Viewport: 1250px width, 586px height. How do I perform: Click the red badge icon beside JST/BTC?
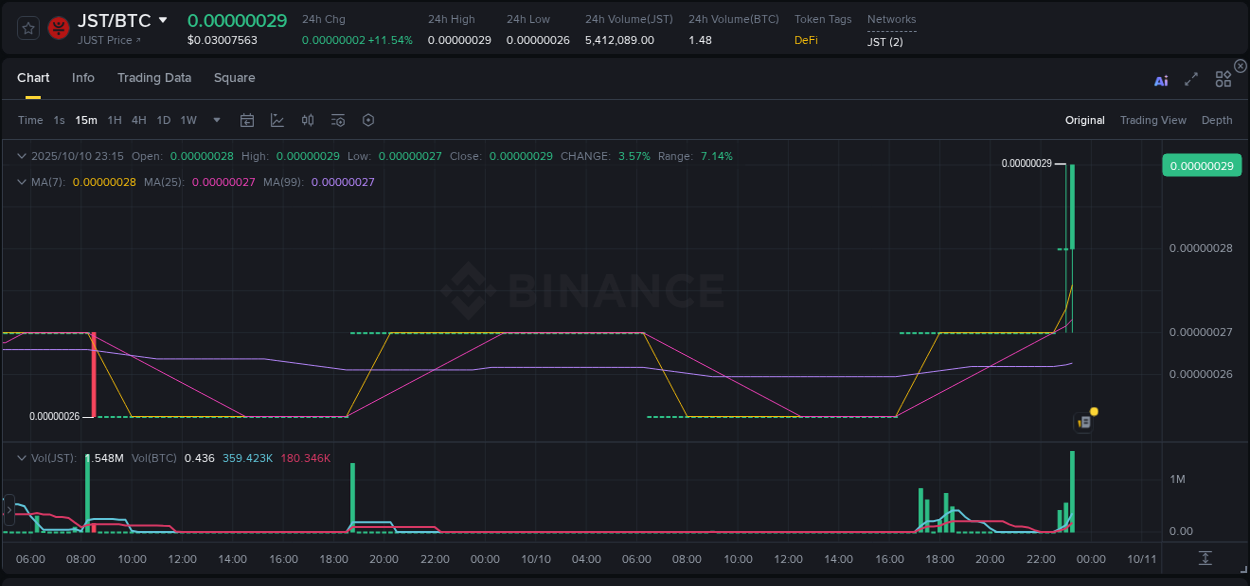point(58,28)
